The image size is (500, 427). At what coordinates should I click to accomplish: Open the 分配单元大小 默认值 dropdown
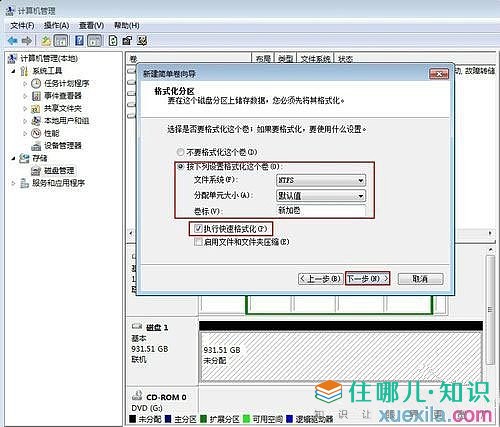coord(321,196)
